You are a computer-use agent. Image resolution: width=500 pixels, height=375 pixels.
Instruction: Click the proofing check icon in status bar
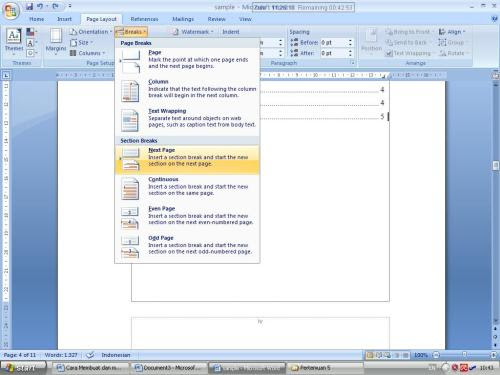[x=90, y=355]
